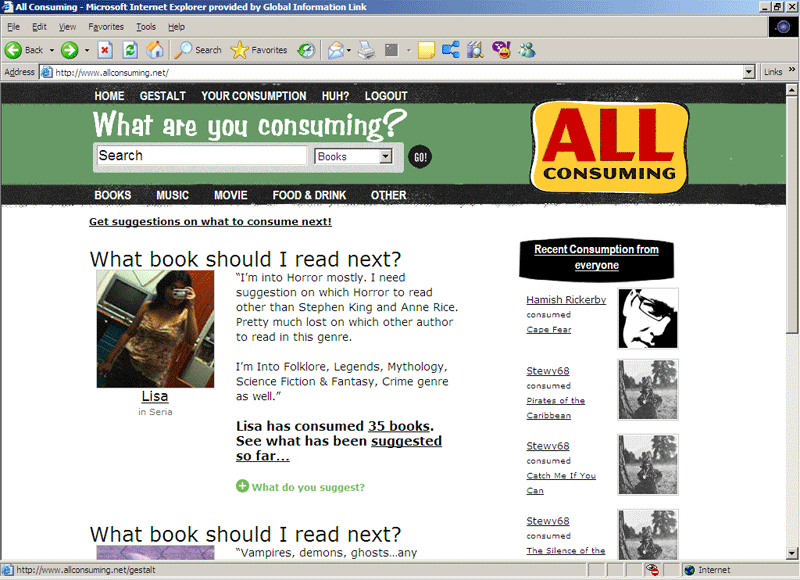This screenshot has width=800, height=580.
Task: Open the Pirates of the Caribbean link
Action: (556, 408)
